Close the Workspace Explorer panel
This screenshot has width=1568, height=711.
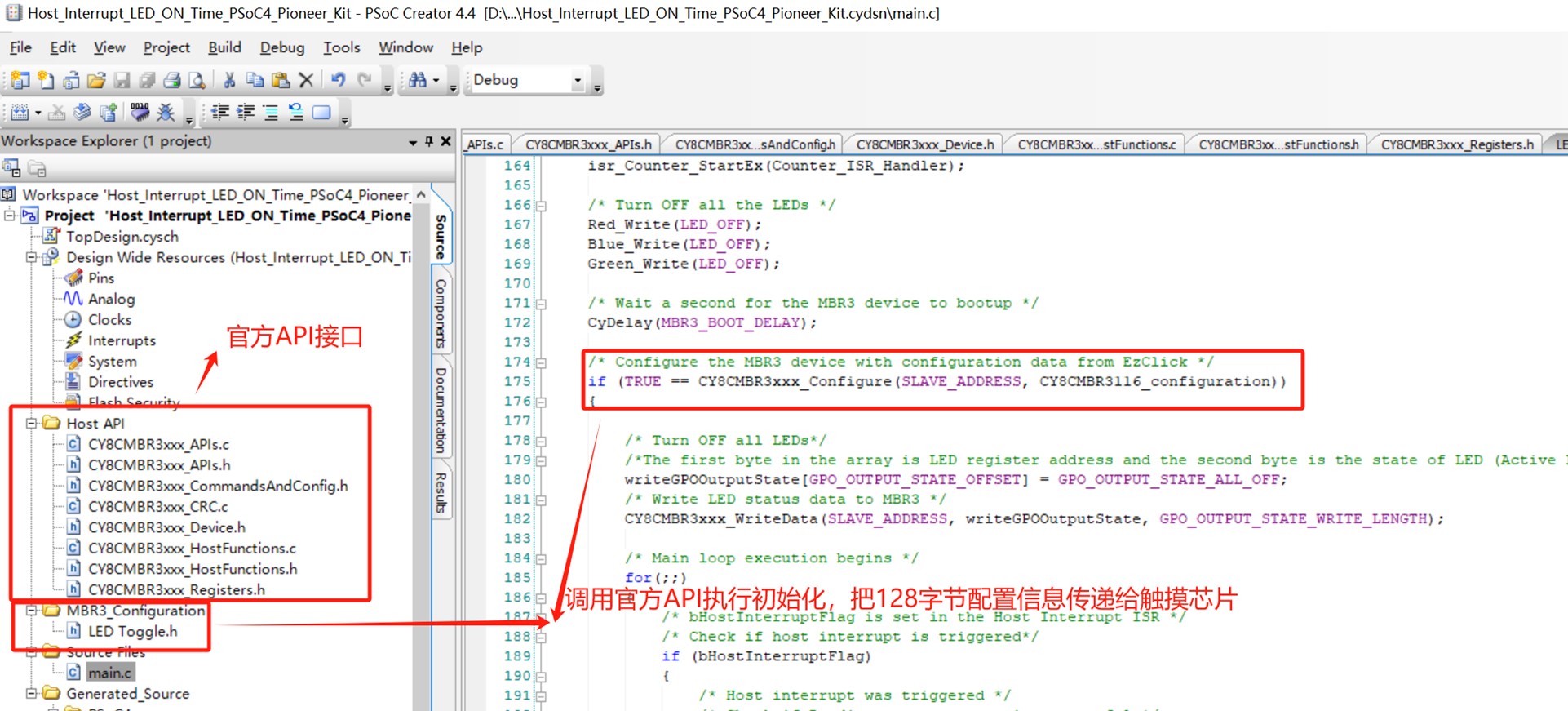tap(446, 141)
